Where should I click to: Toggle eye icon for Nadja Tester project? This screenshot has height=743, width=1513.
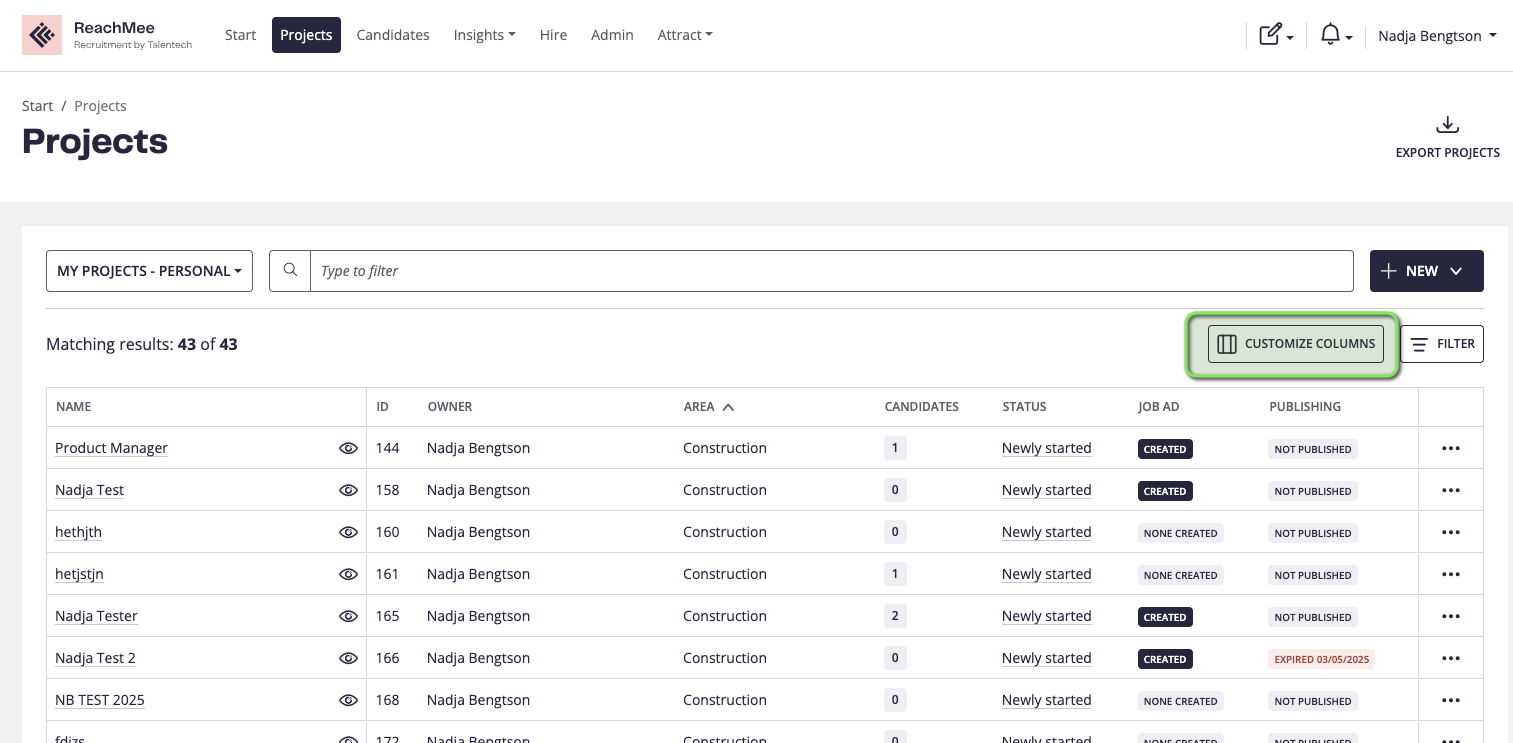348,617
